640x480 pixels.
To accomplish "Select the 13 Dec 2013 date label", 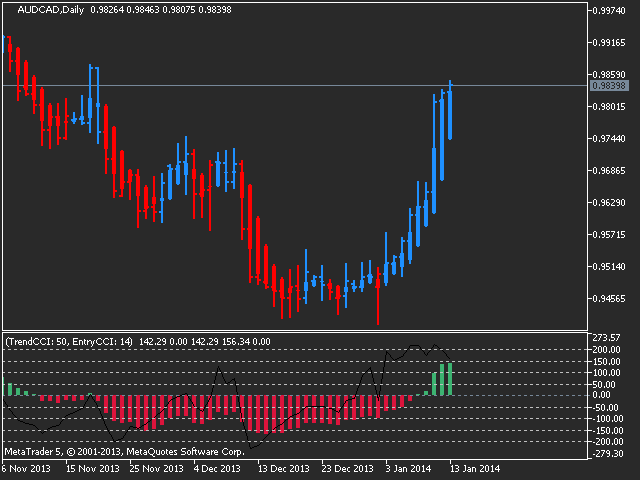I will [283, 468].
